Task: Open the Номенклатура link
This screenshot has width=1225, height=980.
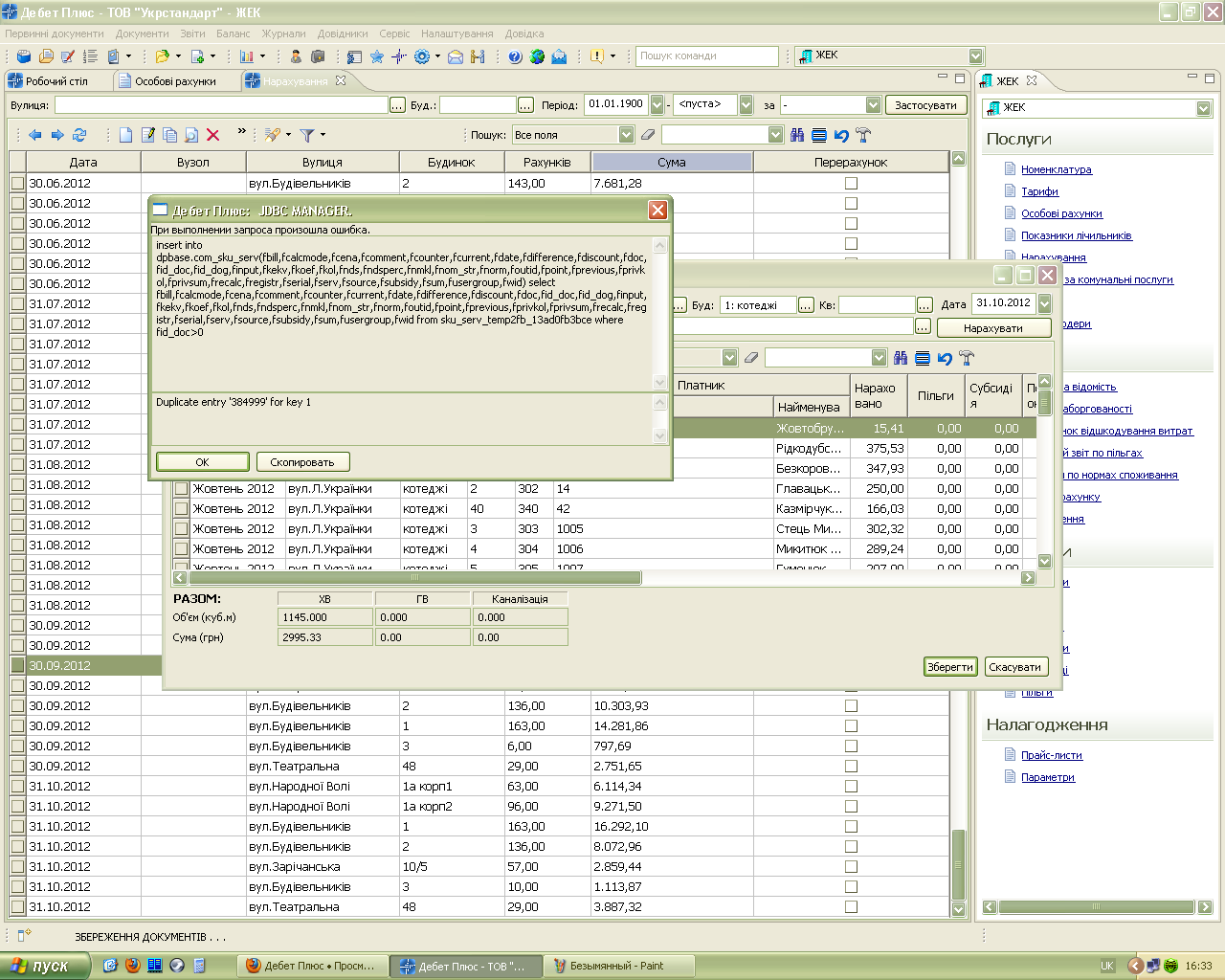Action: [1056, 169]
